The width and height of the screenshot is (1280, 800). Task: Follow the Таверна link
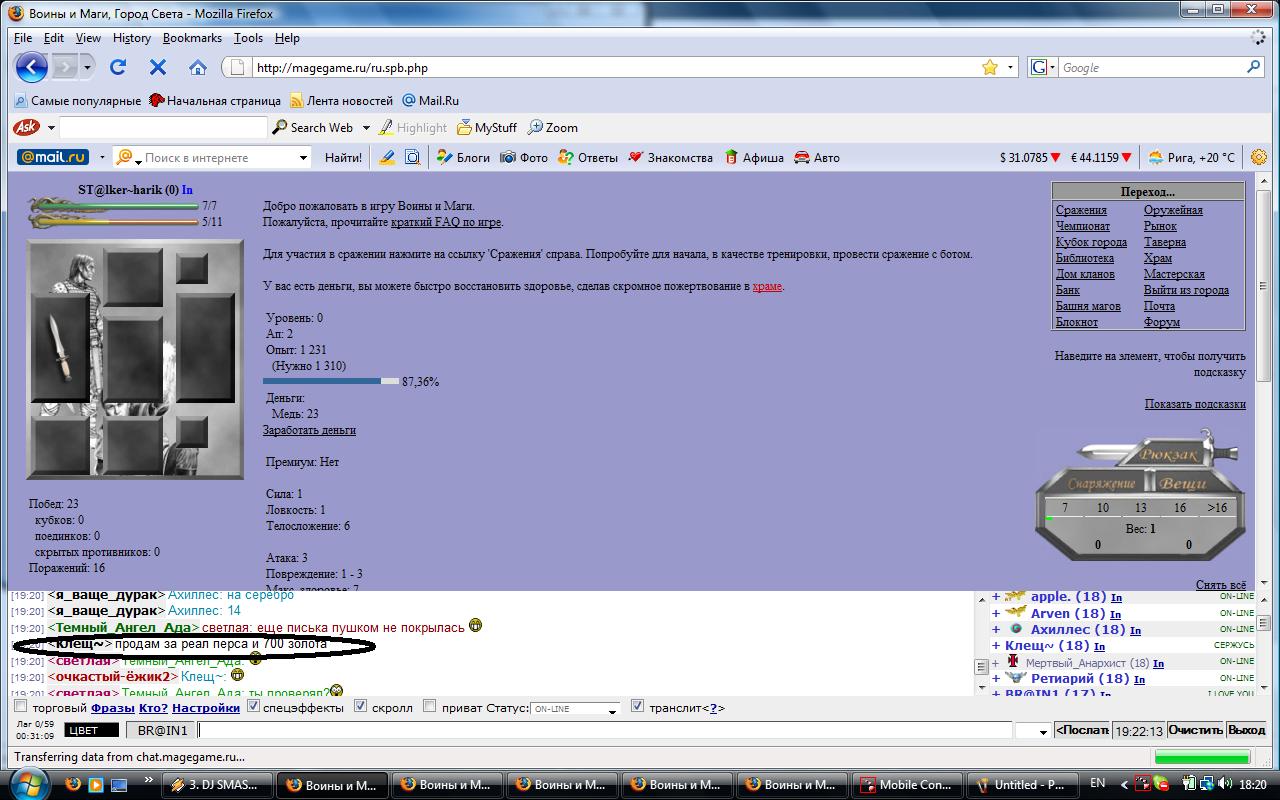[1165, 242]
